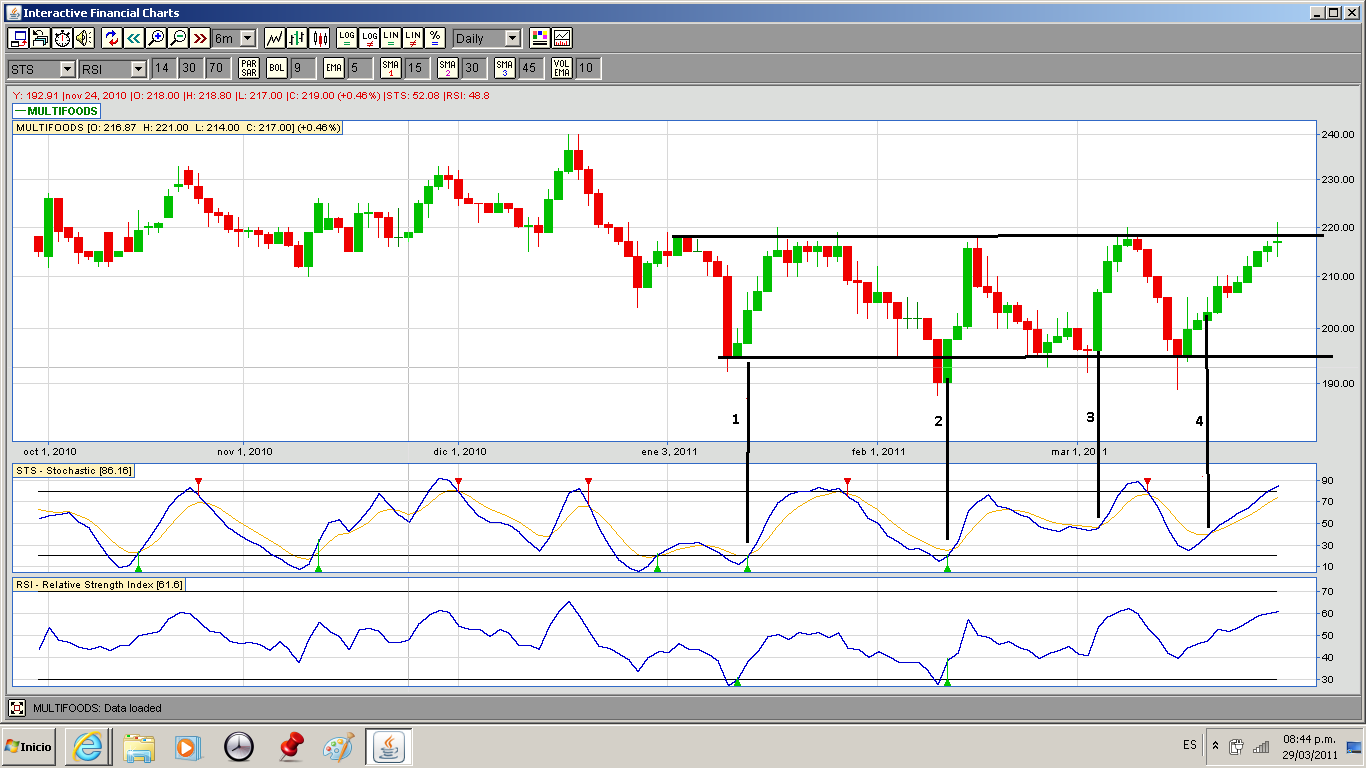
Task: Open the STS indicator dropdown
Action: point(66,68)
